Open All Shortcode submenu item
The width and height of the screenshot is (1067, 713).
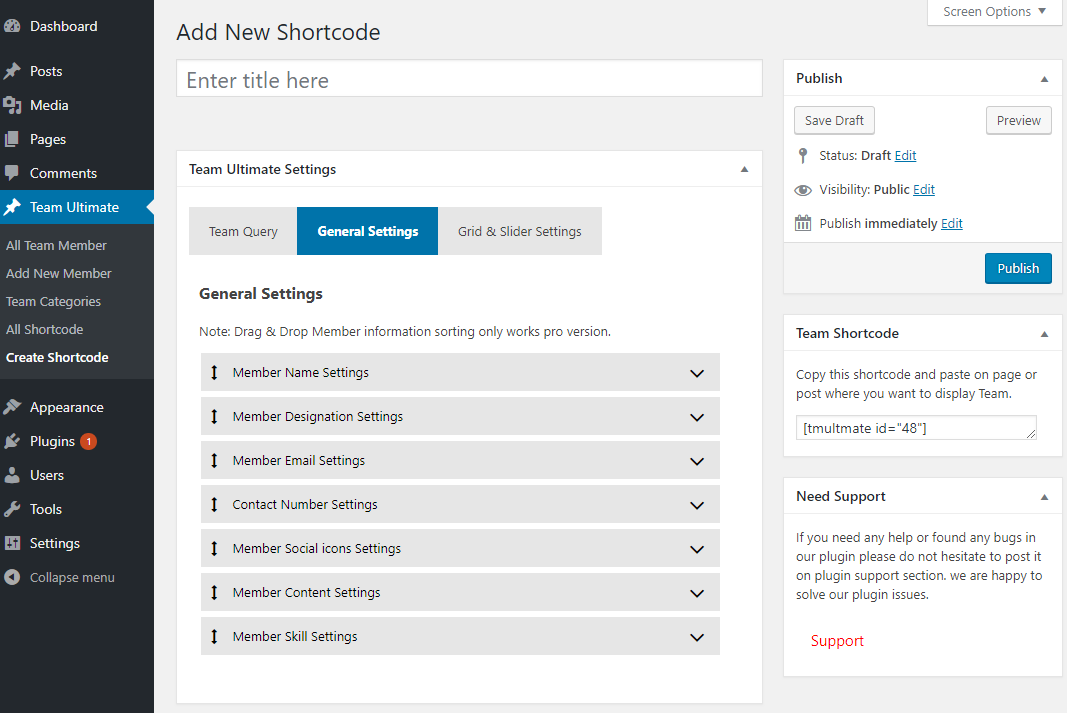(x=44, y=329)
